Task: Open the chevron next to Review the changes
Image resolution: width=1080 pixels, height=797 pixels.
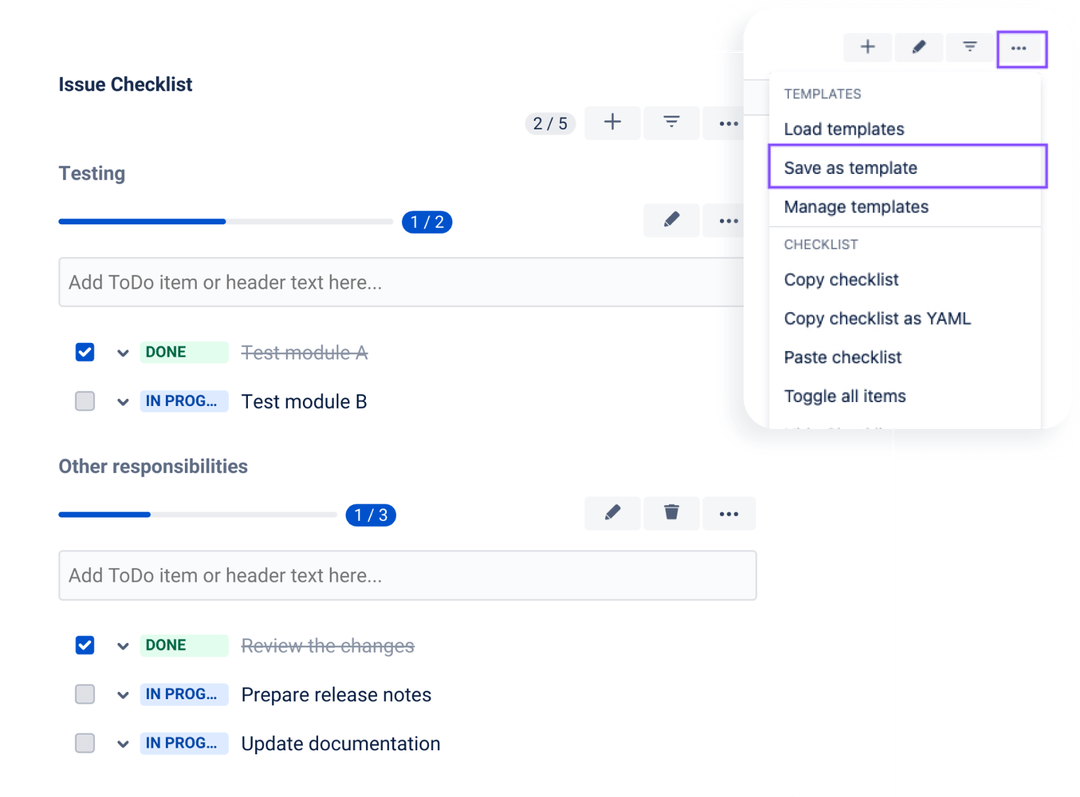Action: click(123, 645)
